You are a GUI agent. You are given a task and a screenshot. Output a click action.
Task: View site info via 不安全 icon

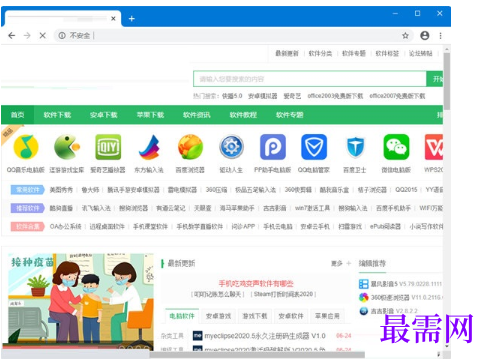pos(62,35)
